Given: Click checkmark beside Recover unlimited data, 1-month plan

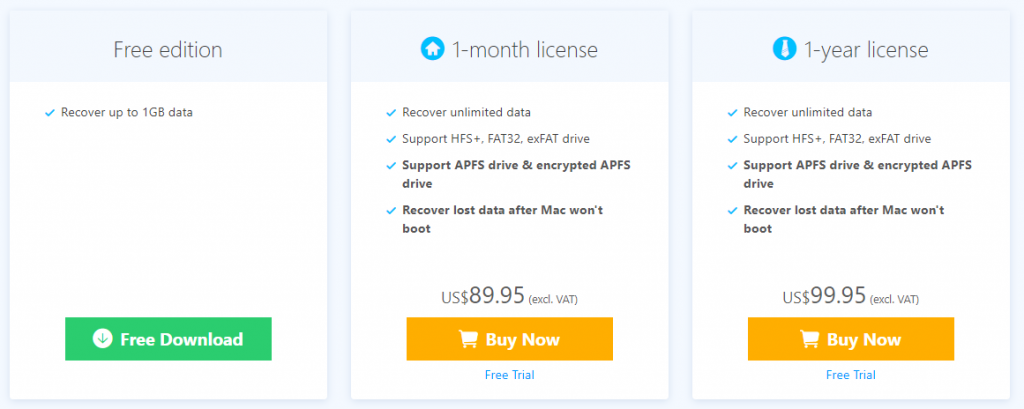Looking at the screenshot, I should (x=391, y=113).
